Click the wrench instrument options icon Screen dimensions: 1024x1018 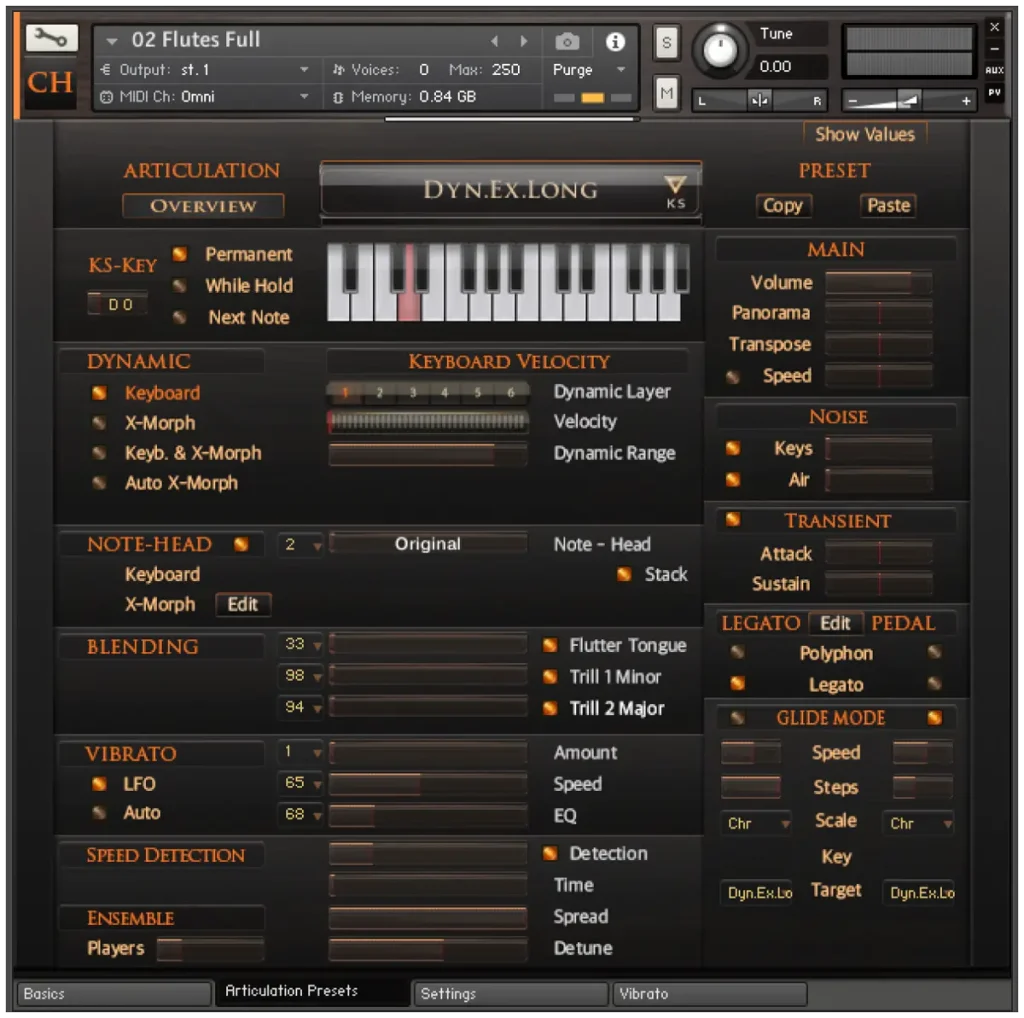click(x=51, y=39)
